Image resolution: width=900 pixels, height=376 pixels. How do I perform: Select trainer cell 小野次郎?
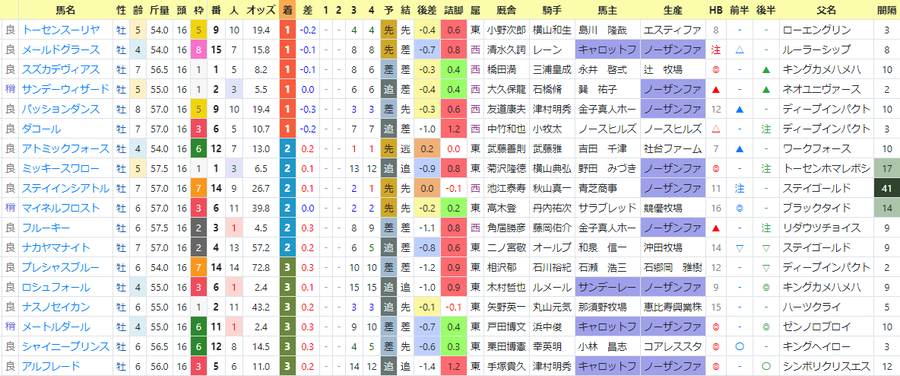pyautogui.click(x=507, y=30)
